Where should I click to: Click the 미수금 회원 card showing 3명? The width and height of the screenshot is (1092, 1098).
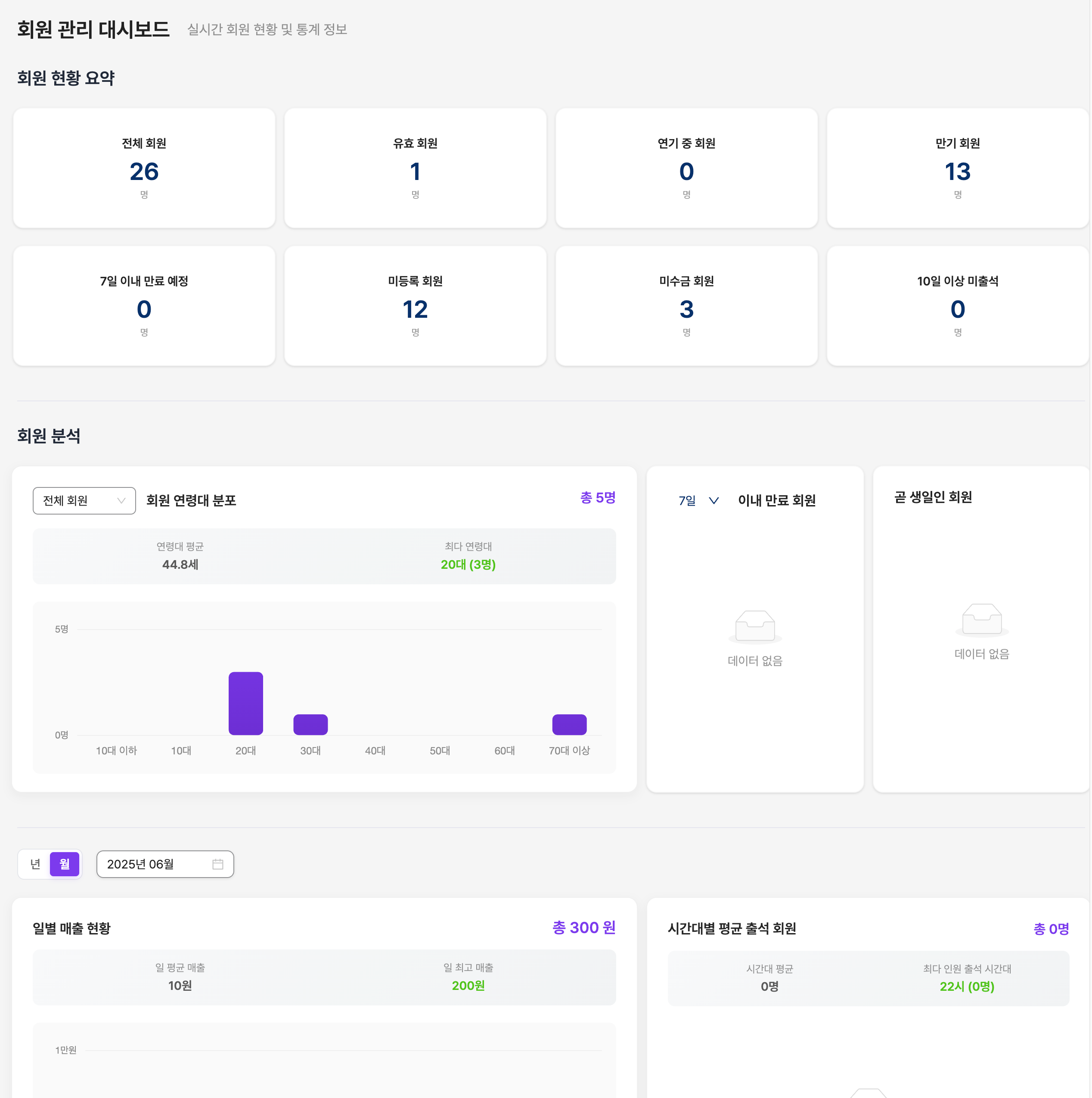tap(686, 306)
